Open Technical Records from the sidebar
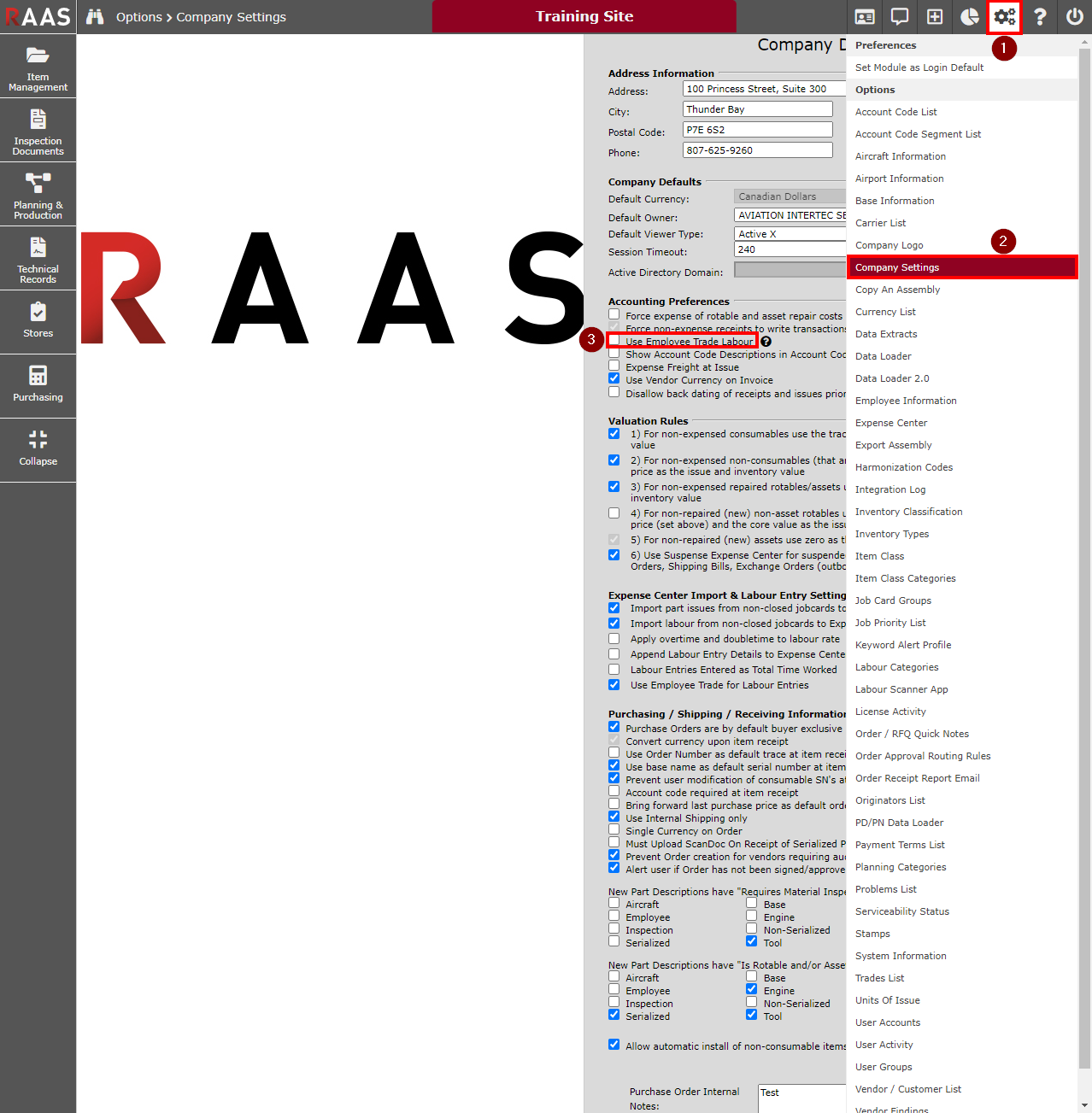This screenshot has width=1092, height=1113. point(38,259)
